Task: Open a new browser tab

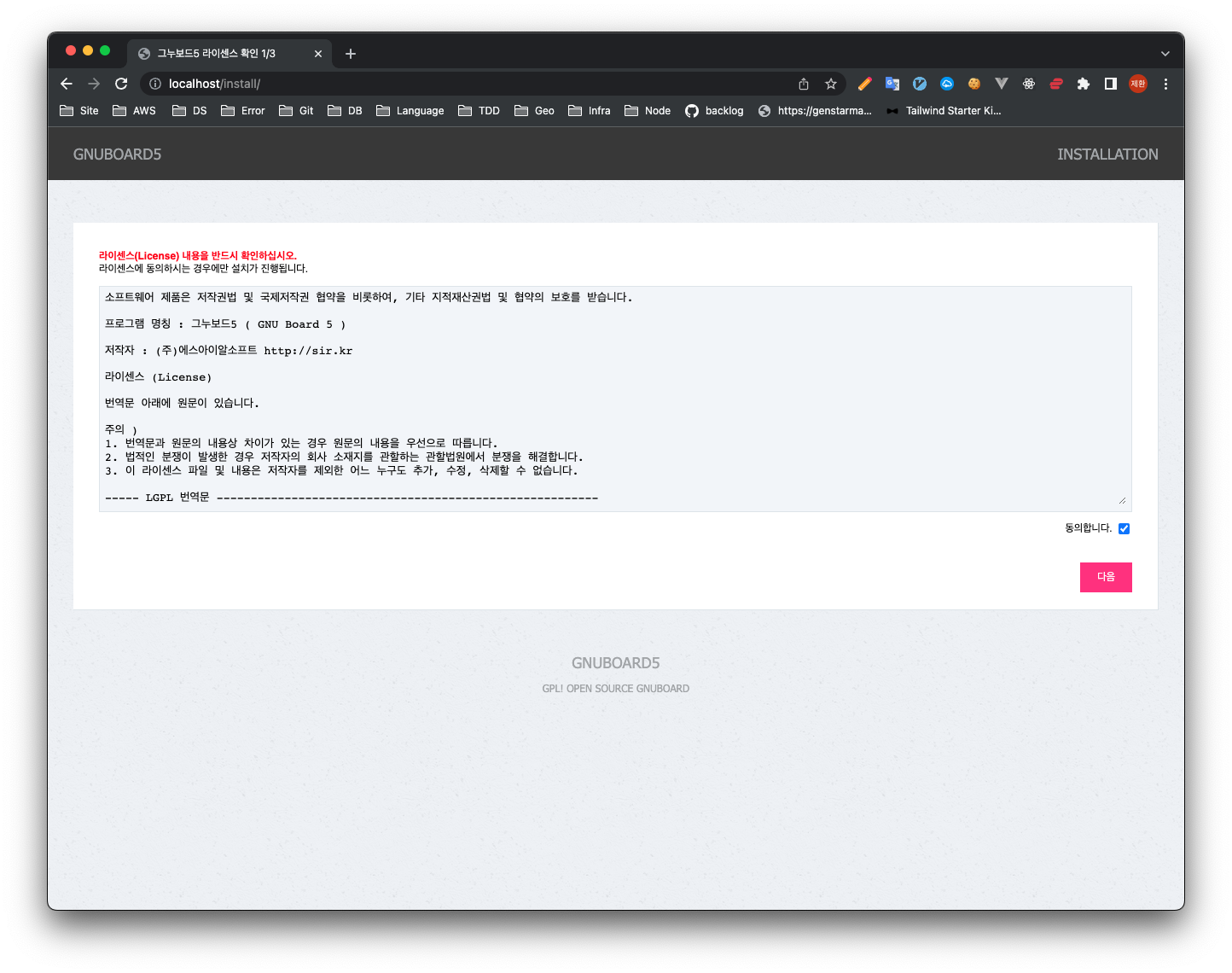Action: coord(351,54)
